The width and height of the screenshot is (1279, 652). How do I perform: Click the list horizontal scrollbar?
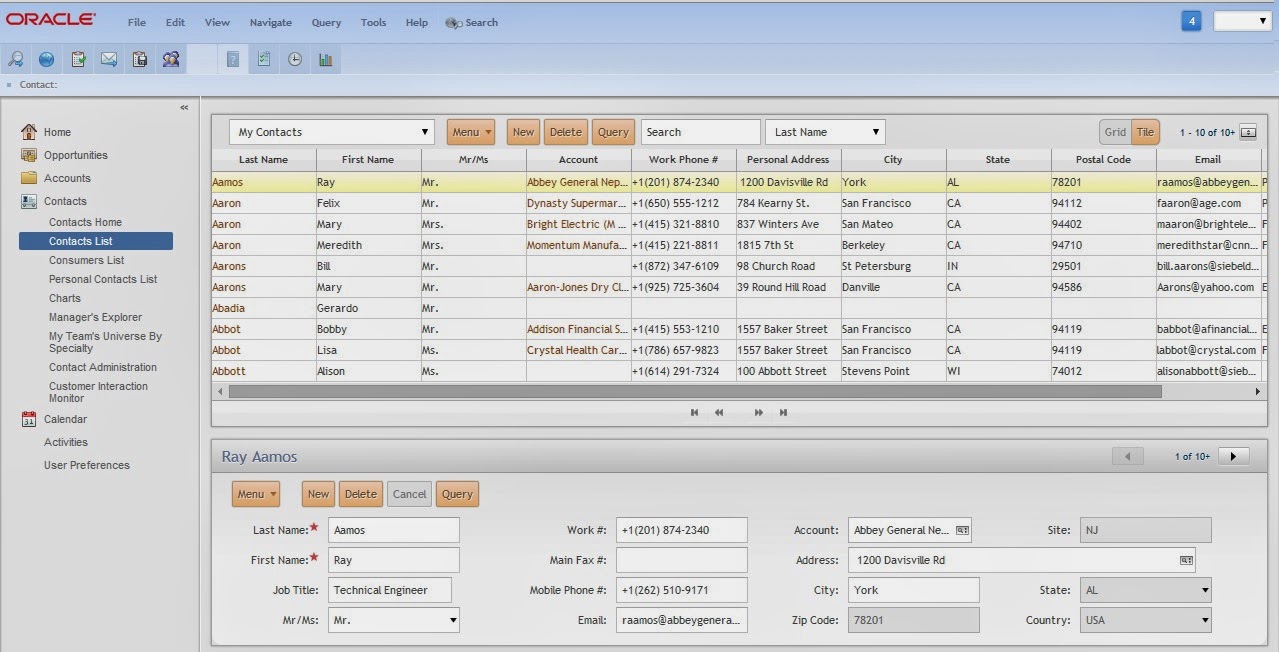coord(695,392)
